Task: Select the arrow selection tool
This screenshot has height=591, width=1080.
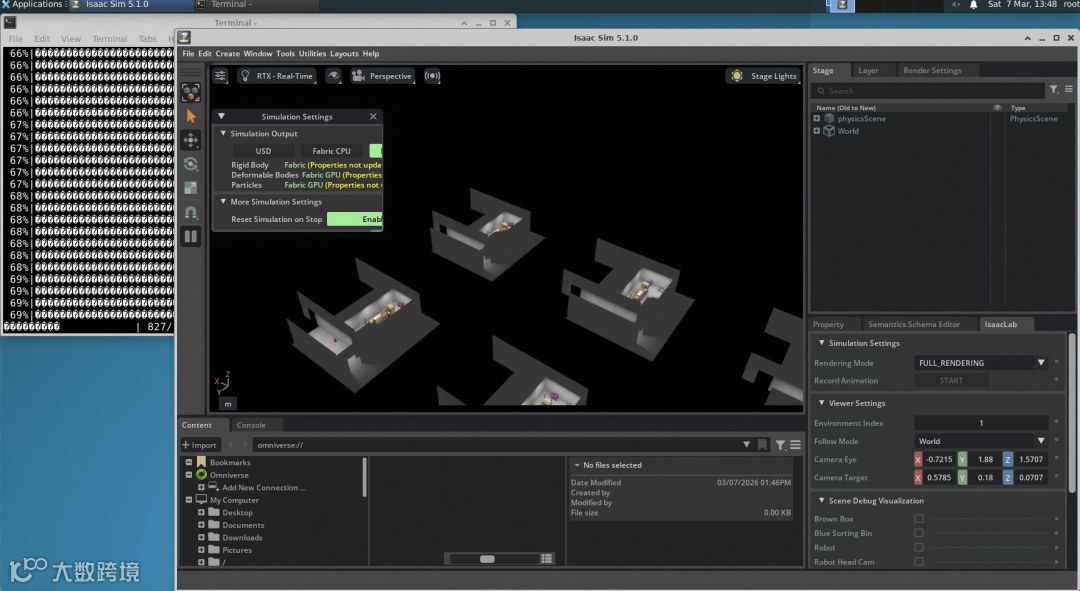Action: coord(191,116)
